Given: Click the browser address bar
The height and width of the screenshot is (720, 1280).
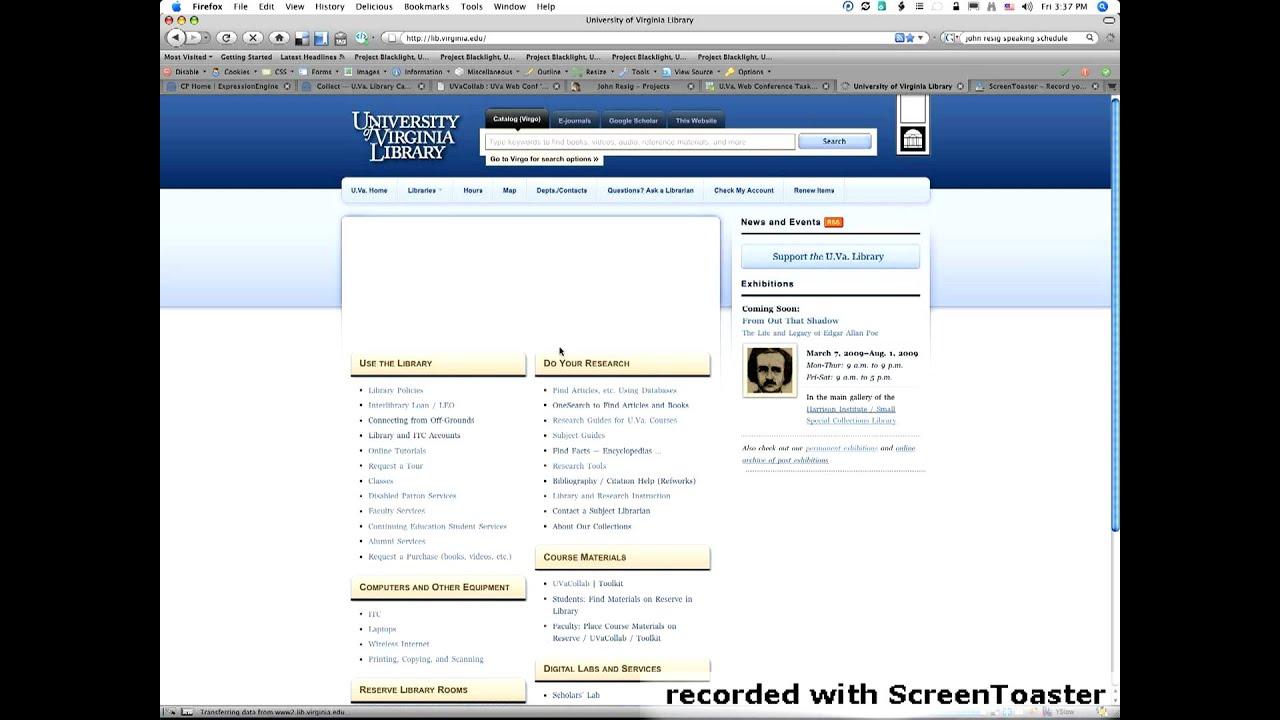Looking at the screenshot, I should [x=640, y=38].
